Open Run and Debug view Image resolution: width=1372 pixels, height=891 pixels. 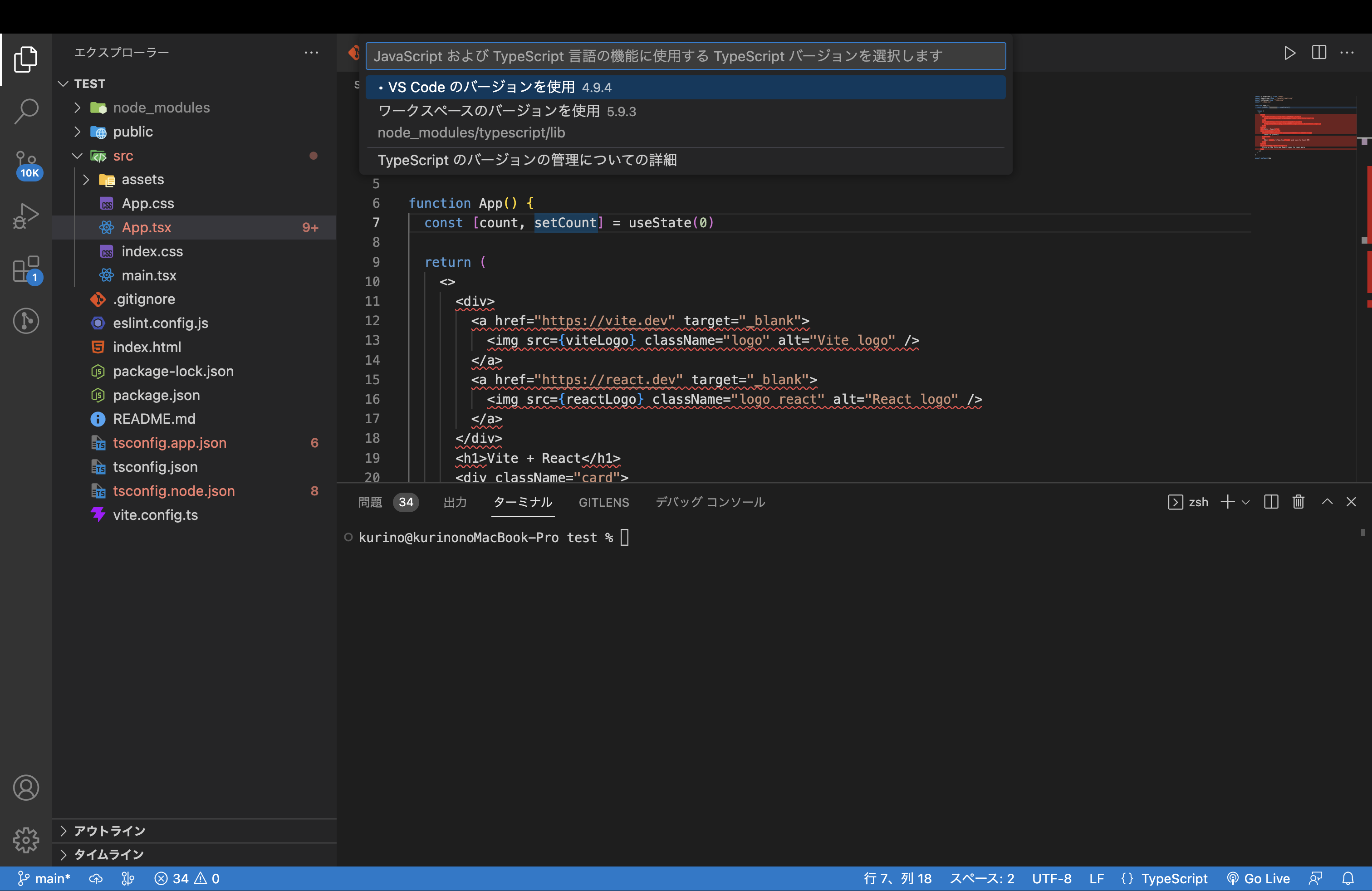pyautogui.click(x=26, y=216)
